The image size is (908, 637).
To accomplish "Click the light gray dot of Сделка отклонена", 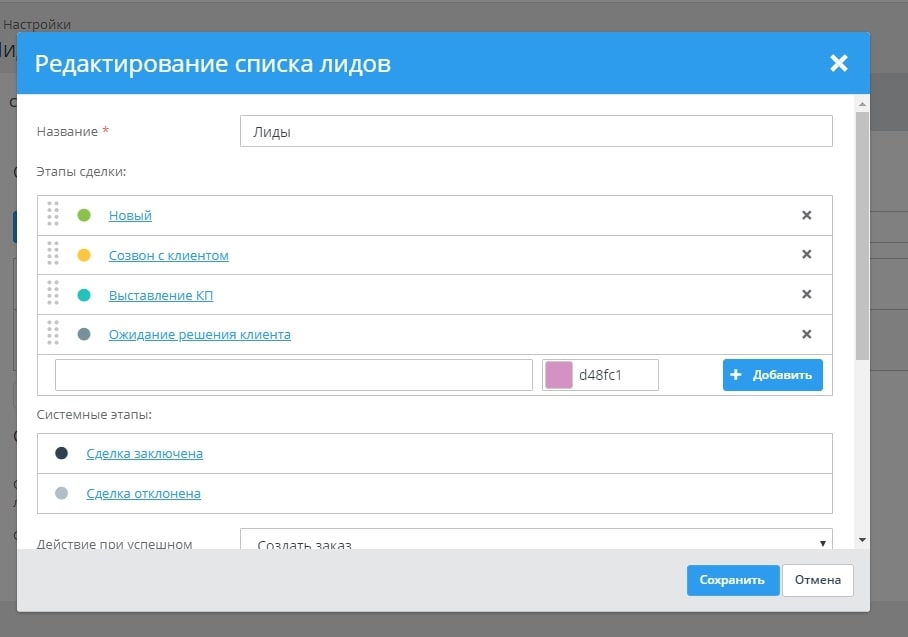I will [61, 493].
